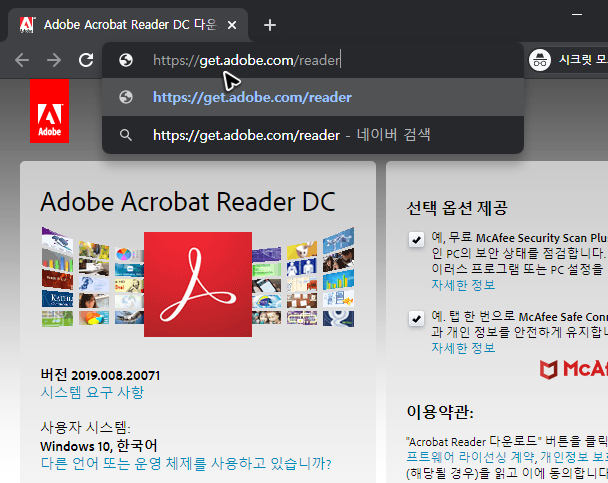Open the incognito mode (시크릿 모드) icon
This screenshot has width=608, height=483.
click(x=540, y=60)
